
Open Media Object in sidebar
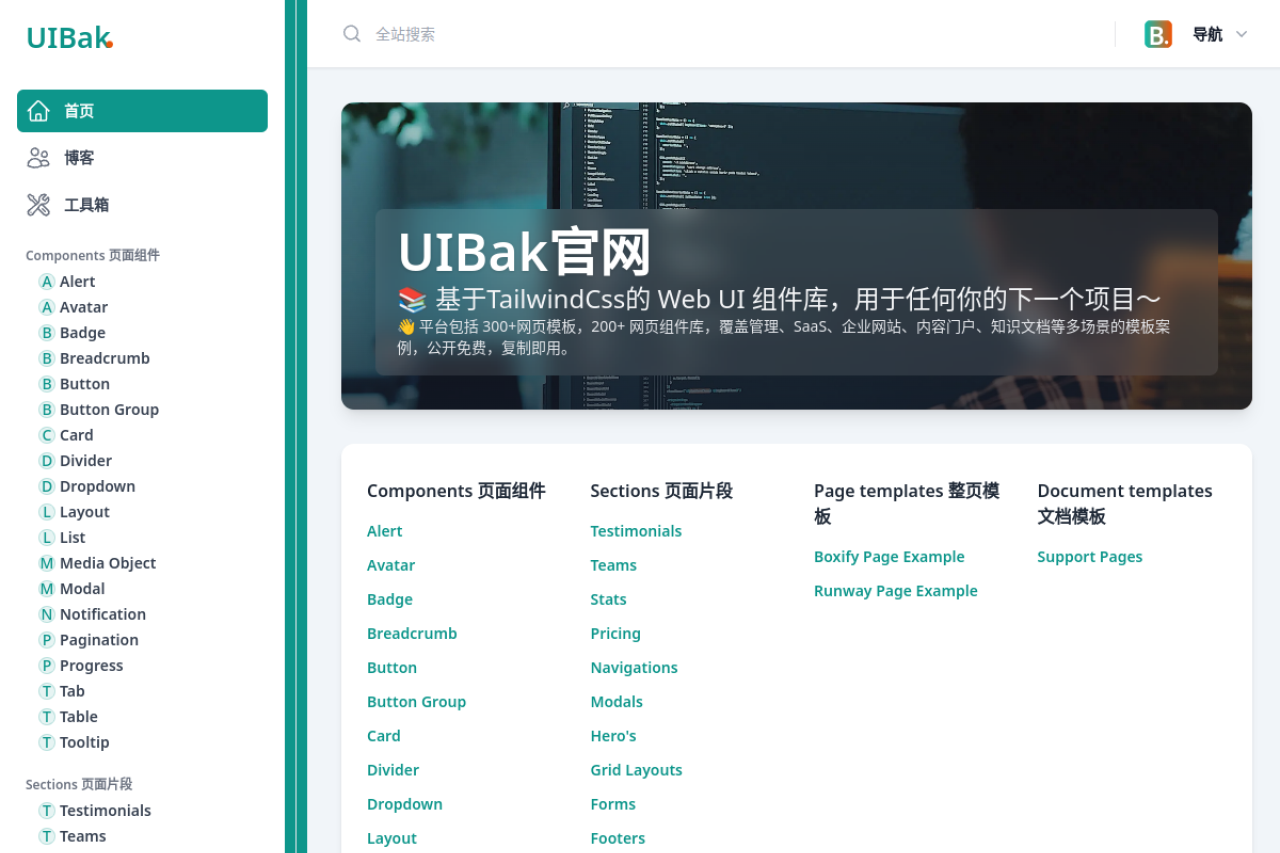pos(108,563)
